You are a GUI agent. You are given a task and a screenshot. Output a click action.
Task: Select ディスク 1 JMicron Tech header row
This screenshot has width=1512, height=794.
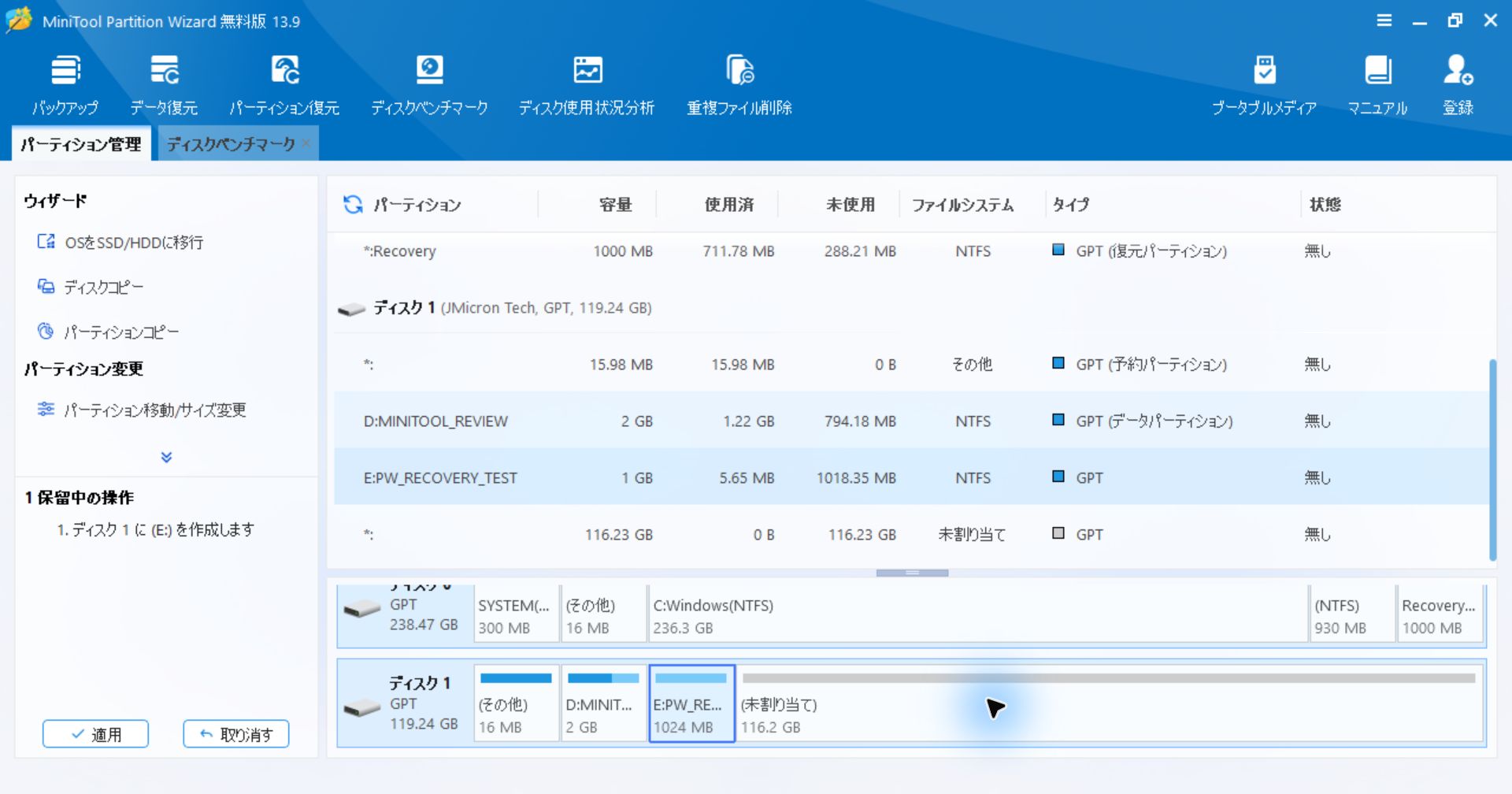click(911, 308)
